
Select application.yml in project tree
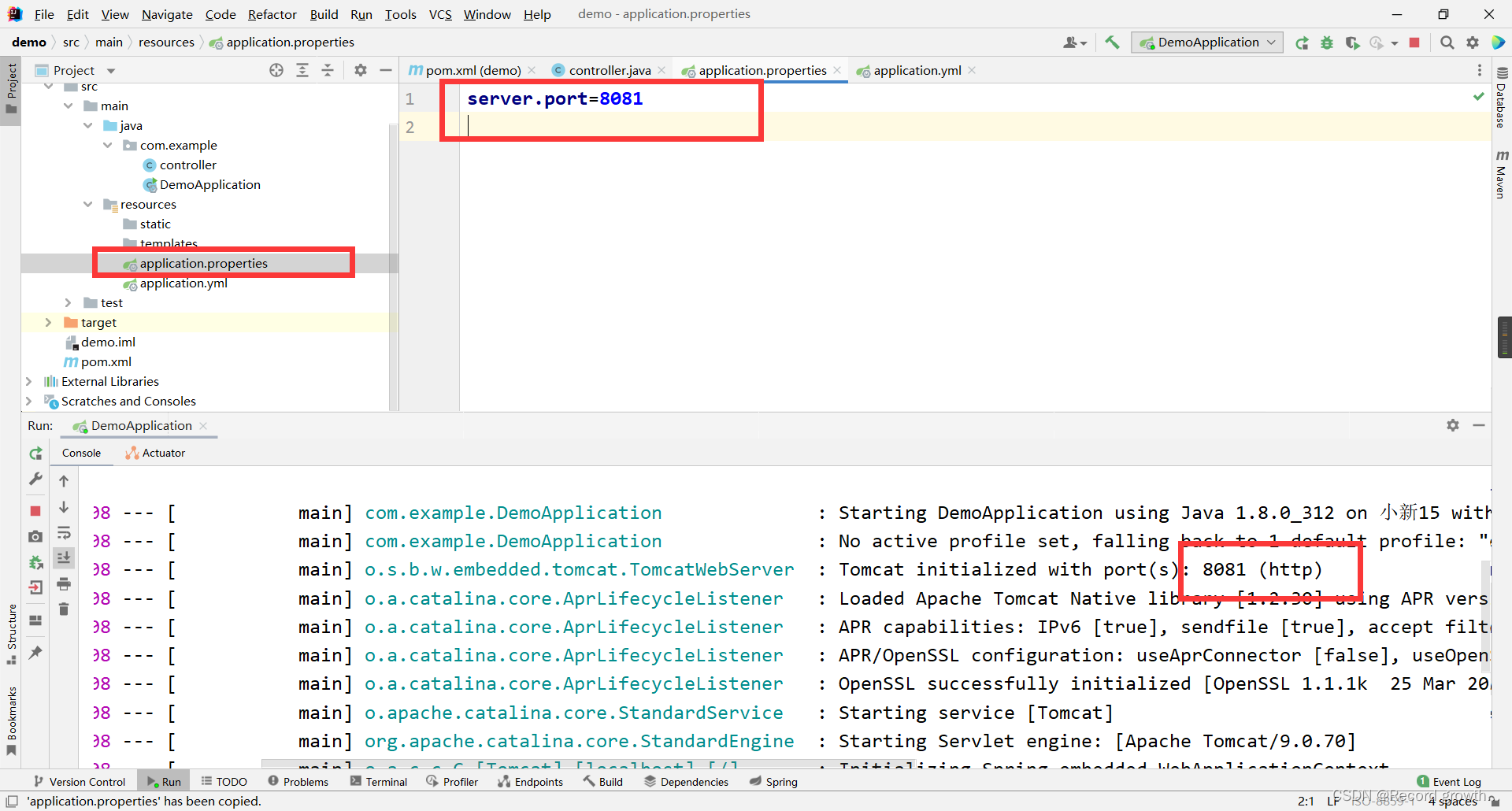click(x=183, y=283)
